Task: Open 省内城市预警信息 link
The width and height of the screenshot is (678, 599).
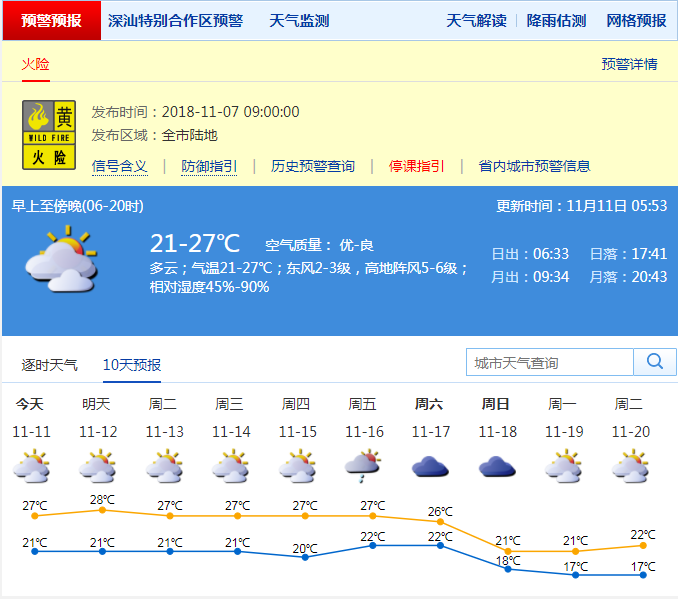Action: click(x=534, y=166)
